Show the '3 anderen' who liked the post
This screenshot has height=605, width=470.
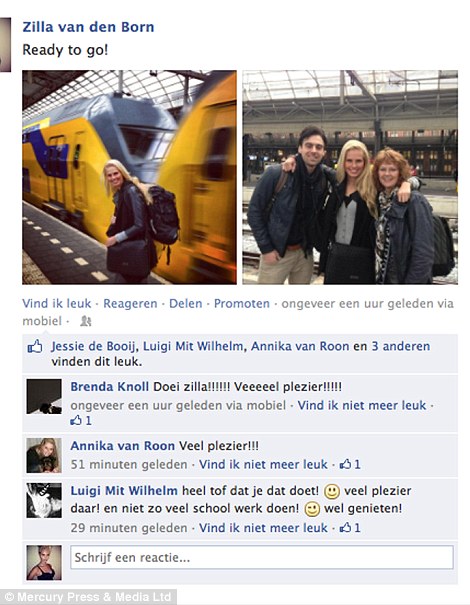(x=401, y=346)
